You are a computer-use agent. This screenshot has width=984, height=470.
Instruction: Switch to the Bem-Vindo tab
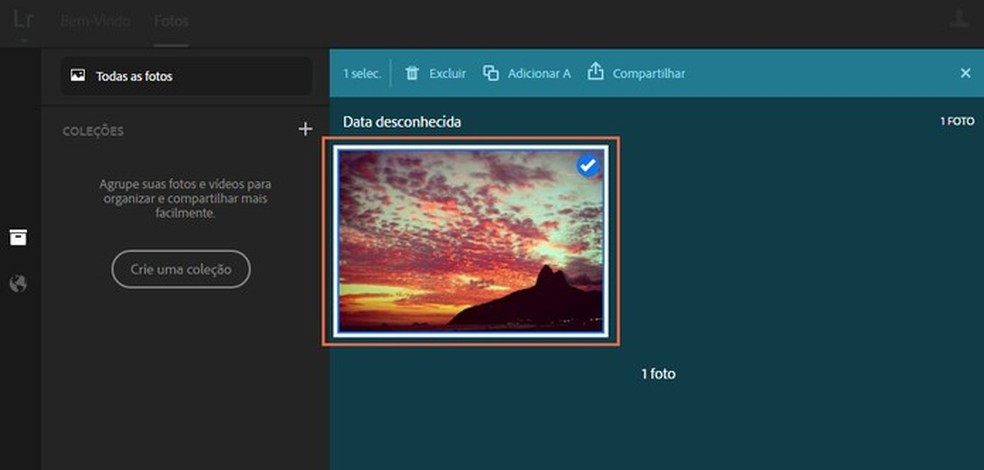[95, 21]
